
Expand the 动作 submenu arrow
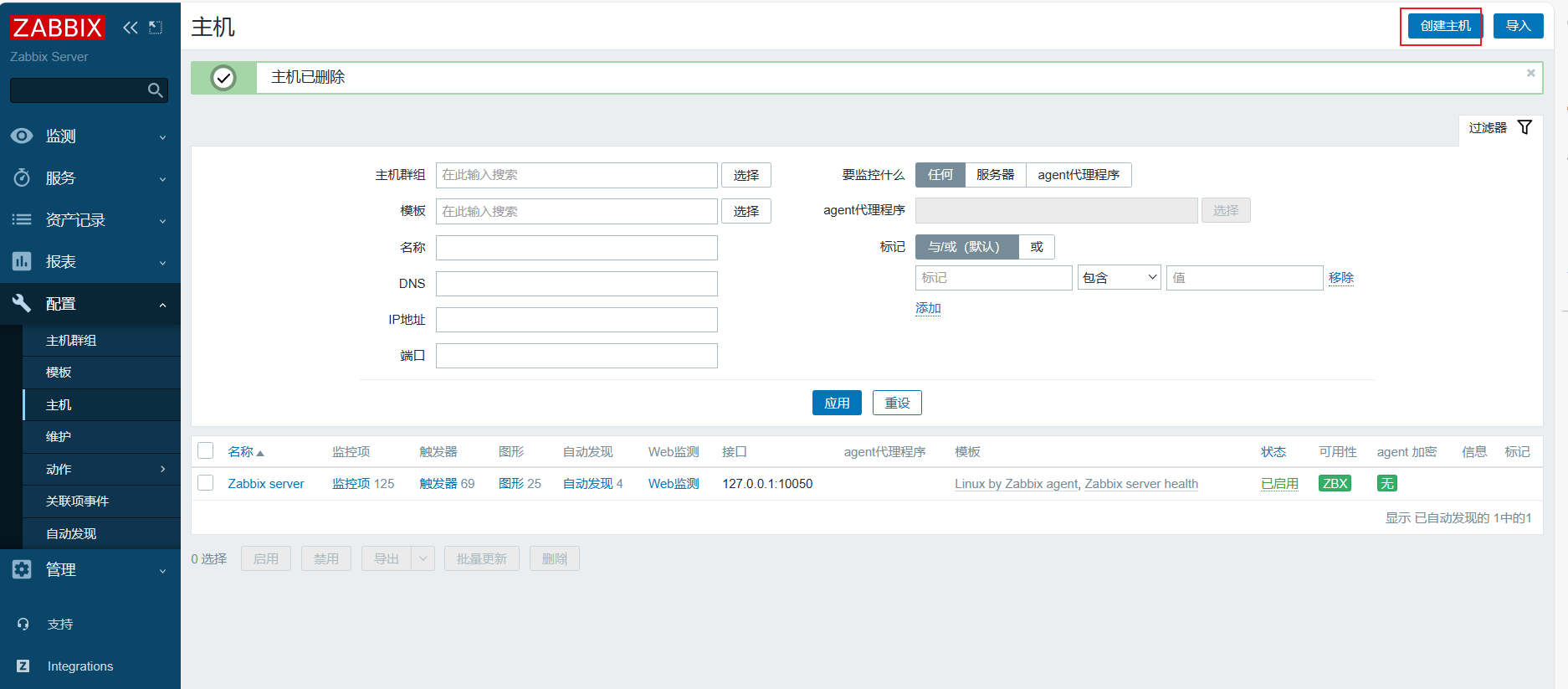[x=163, y=469]
